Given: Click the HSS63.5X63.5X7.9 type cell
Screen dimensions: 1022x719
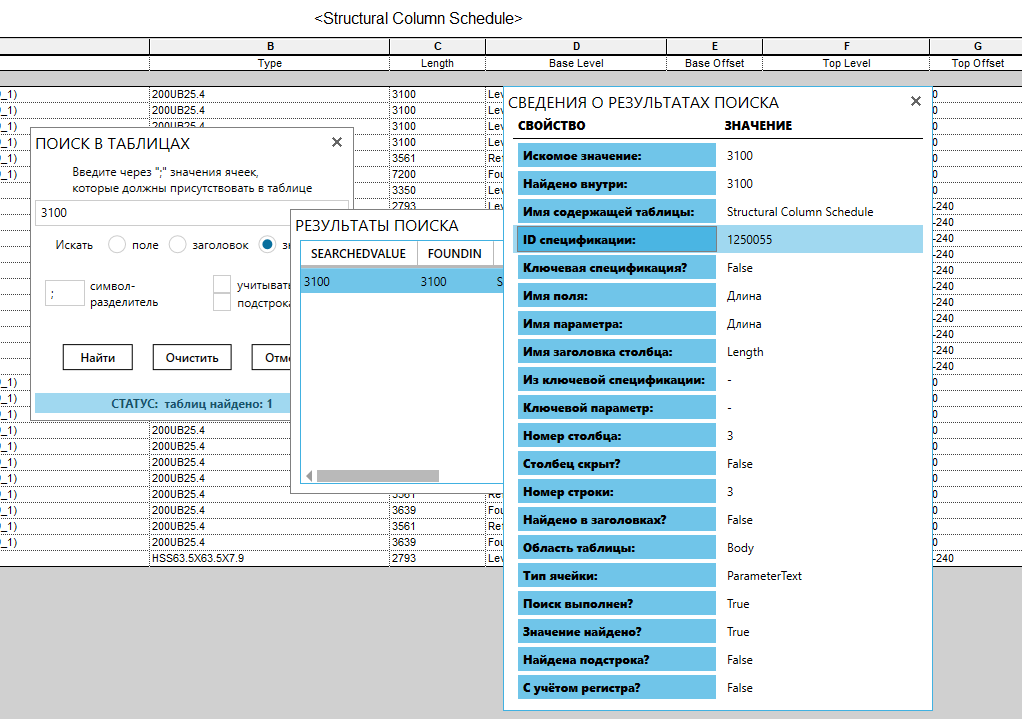Looking at the screenshot, I should click(x=270, y=558).
